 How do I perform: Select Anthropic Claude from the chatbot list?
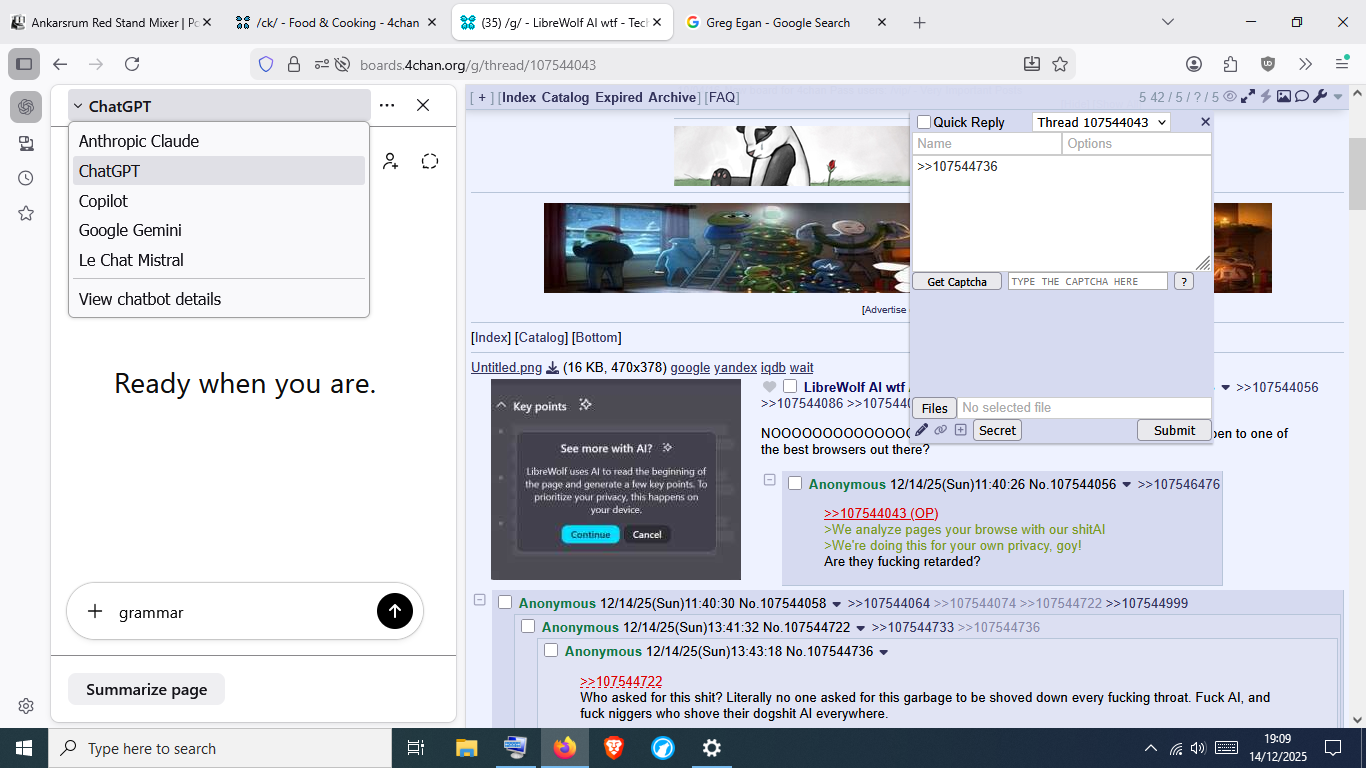click(x=219, y=141)
